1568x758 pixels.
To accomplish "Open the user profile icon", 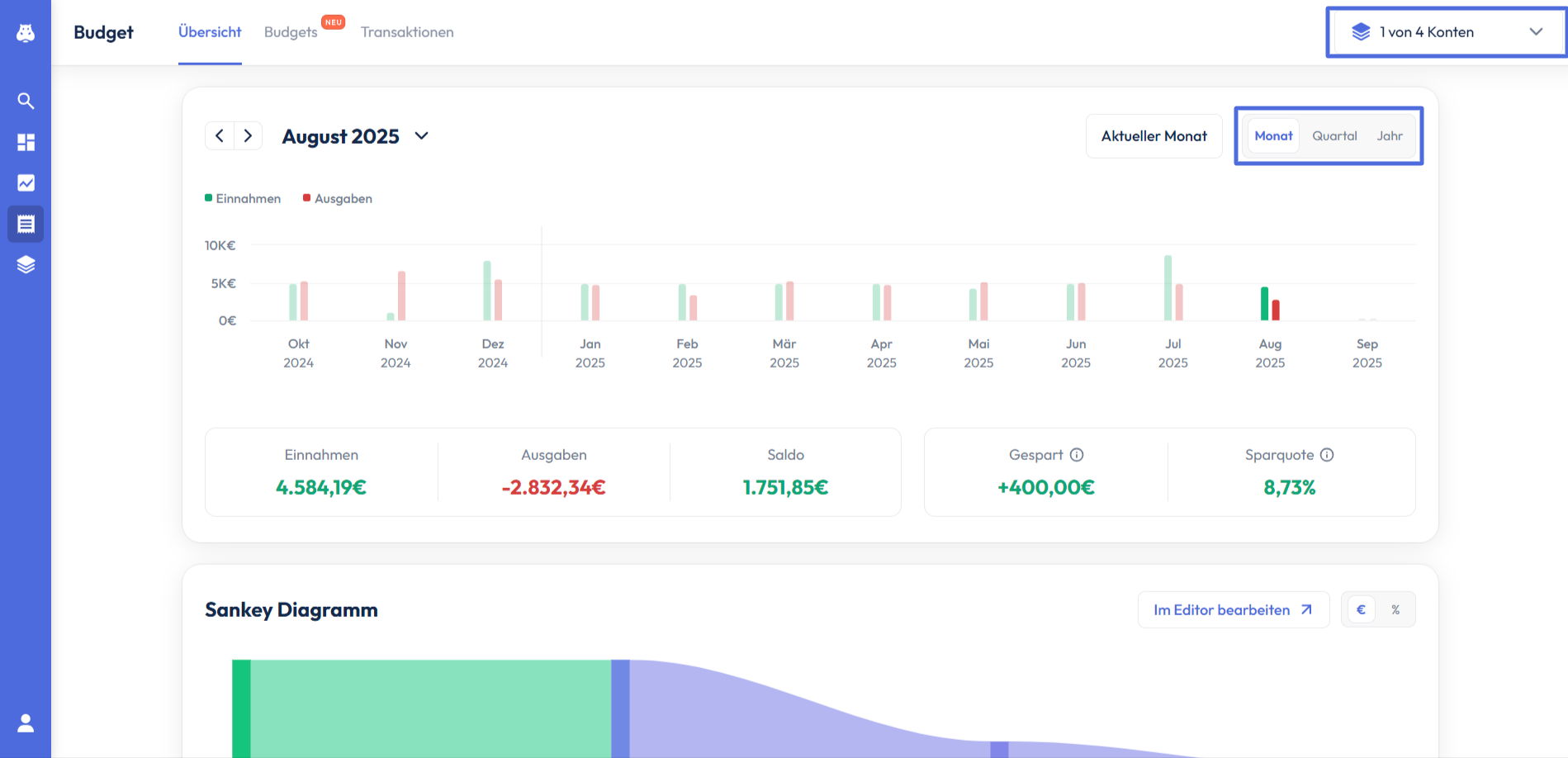I will click(26, 723).
